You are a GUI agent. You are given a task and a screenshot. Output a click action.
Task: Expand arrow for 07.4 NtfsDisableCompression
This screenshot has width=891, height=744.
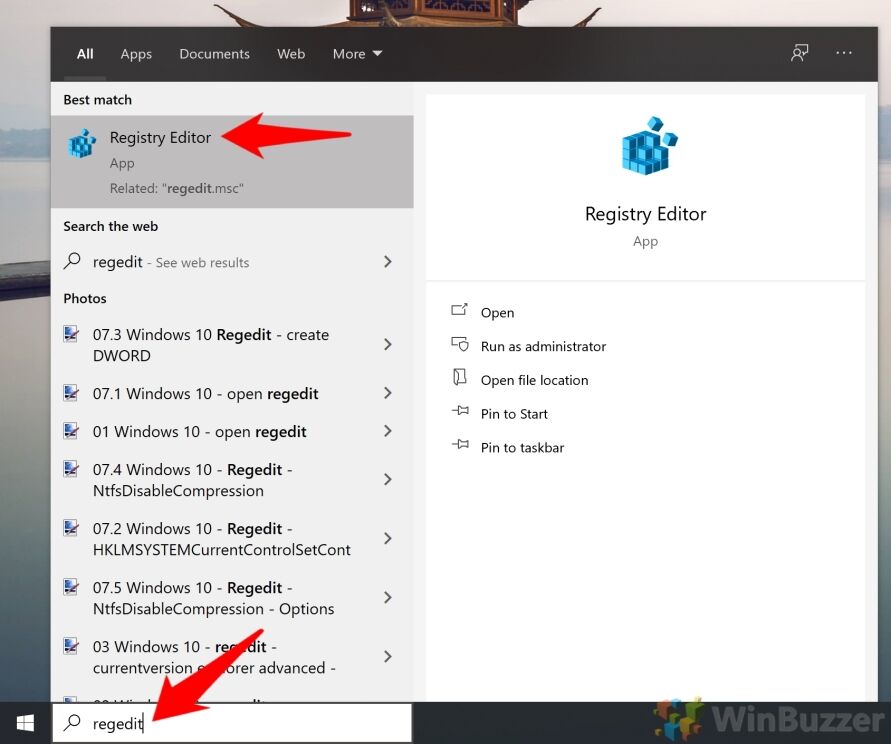(388, 480)
